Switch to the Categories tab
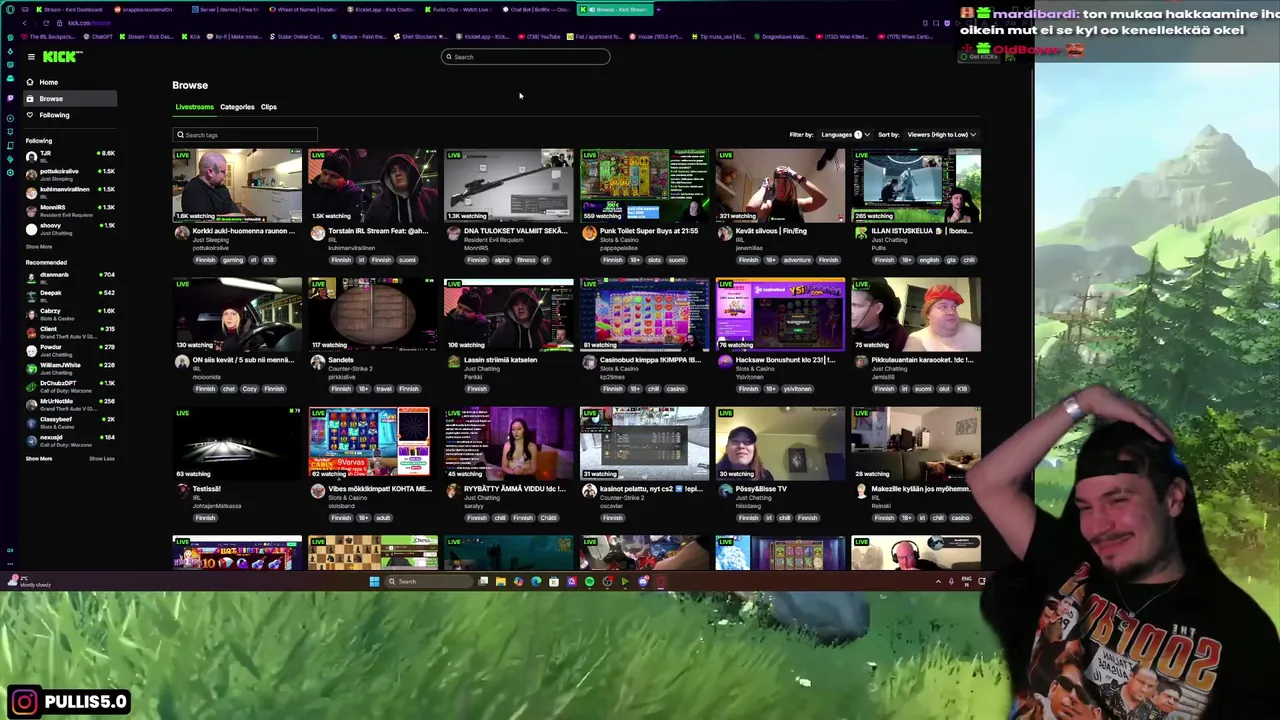The image size is (1280, 720). (237, 107)
